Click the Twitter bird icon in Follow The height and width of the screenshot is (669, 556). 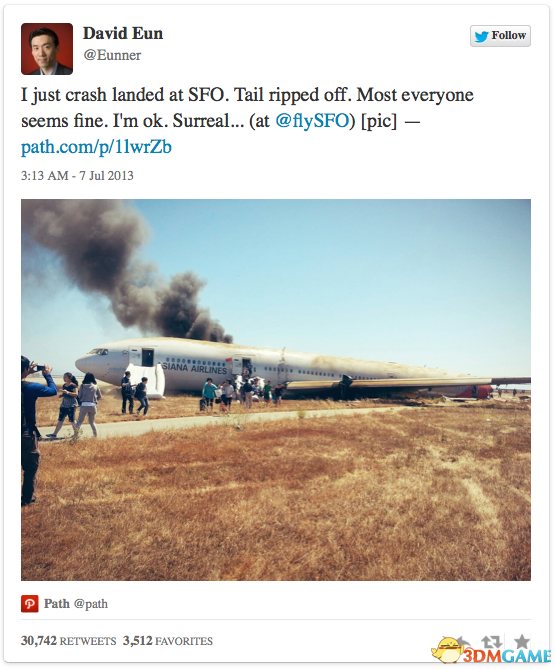(481, 36)
